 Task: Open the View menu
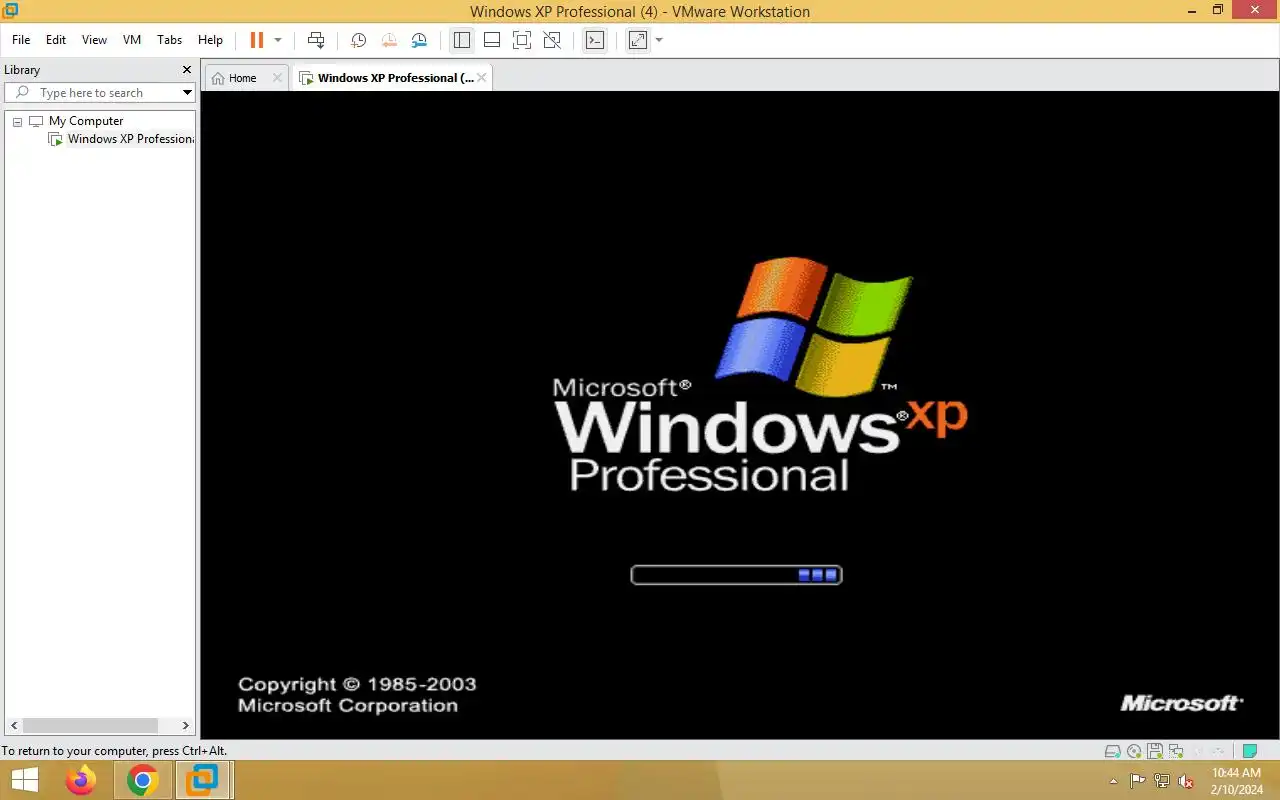click(94, 40)
